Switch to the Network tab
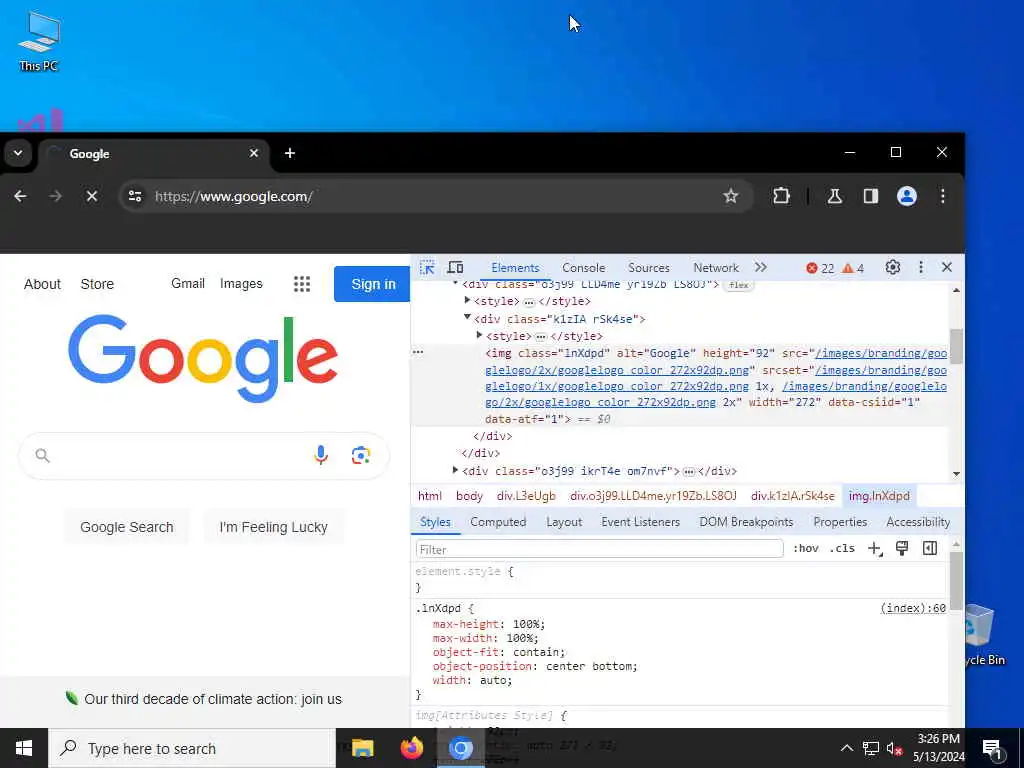 [x=716, y=268]
